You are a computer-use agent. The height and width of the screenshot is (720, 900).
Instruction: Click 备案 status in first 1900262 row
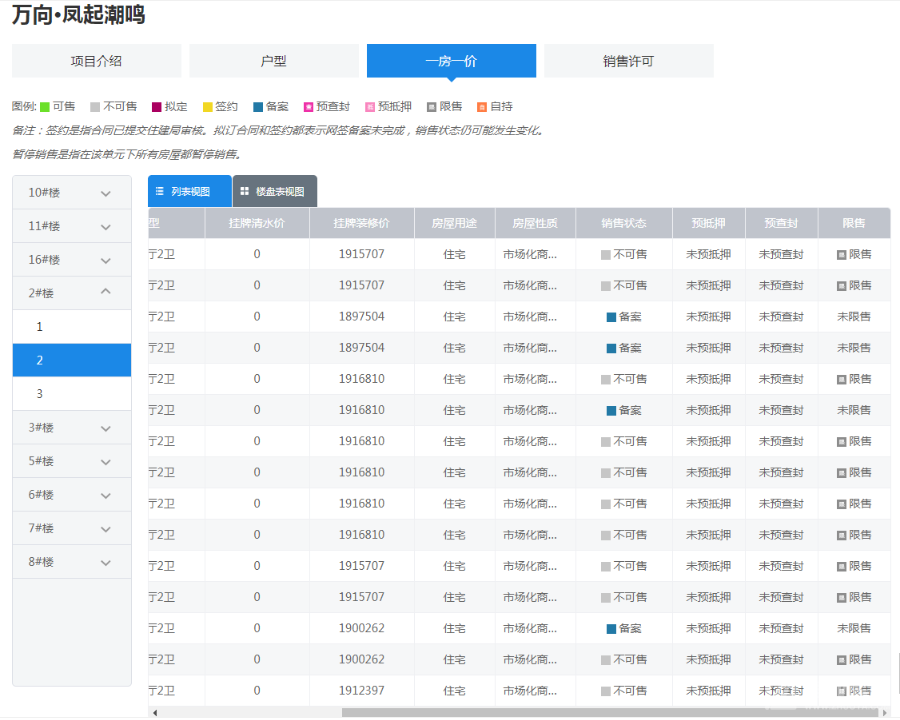click(x=624, y=629)
